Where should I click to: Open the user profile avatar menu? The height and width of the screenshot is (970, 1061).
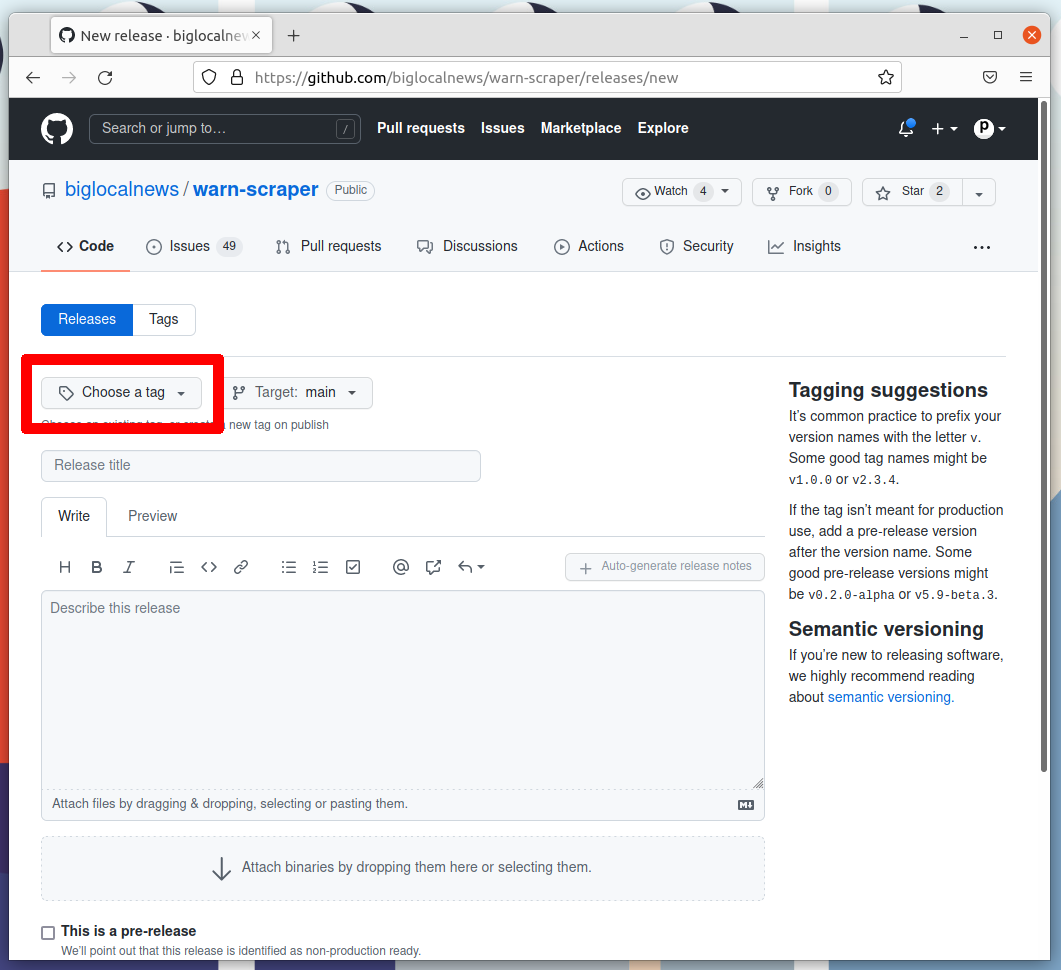[x=989, y=129]
